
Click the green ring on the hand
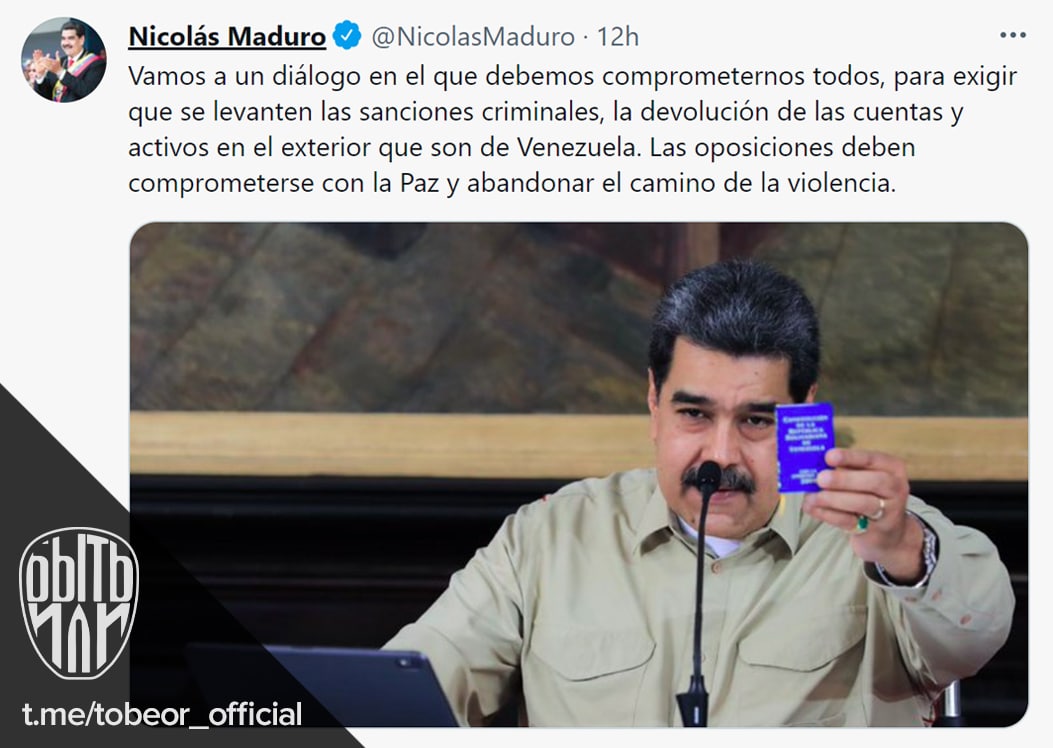(861, 522)
